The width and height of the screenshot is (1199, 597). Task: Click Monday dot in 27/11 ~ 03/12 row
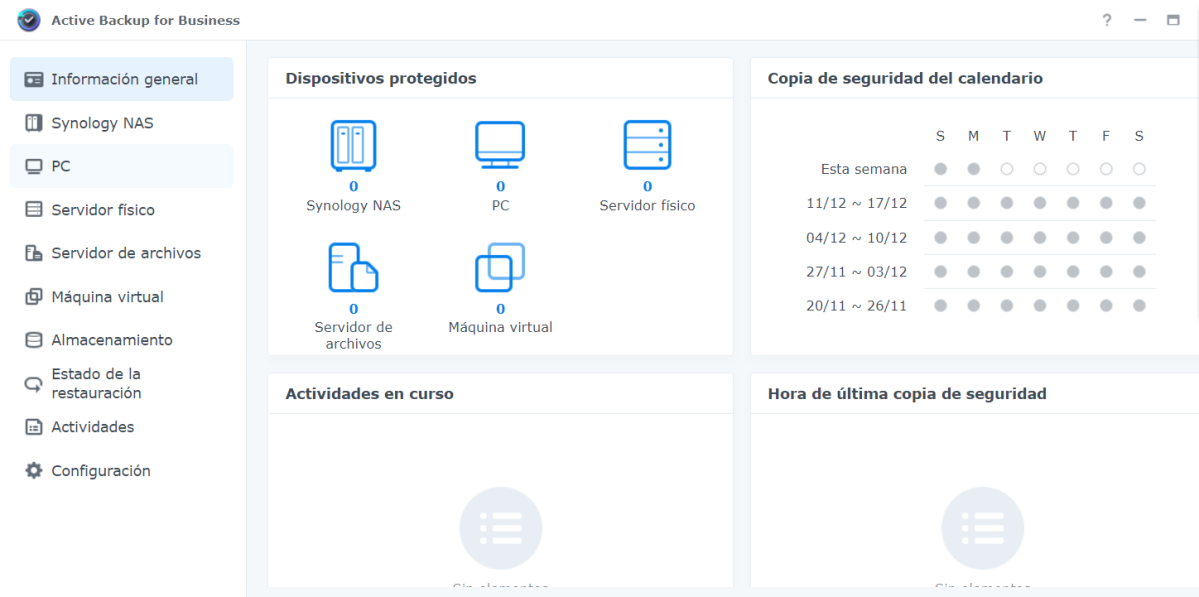(973, 271)
